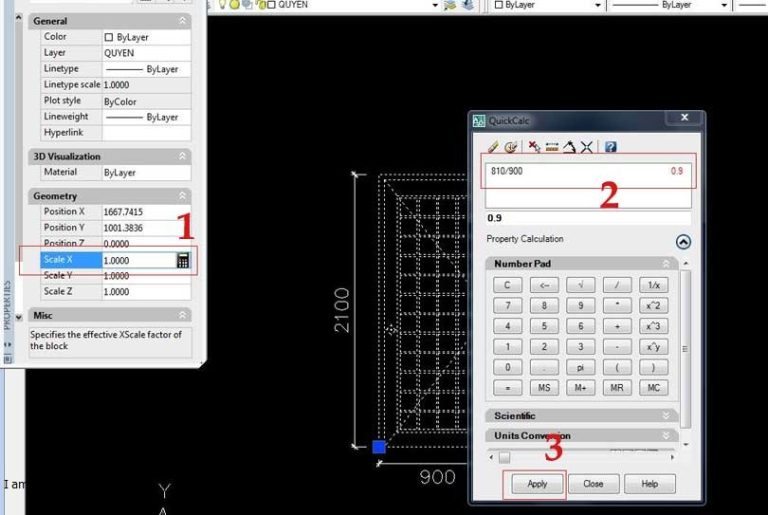Click the 2100 dimension text in drawing

pyautogui.click(x=342, y=310)
